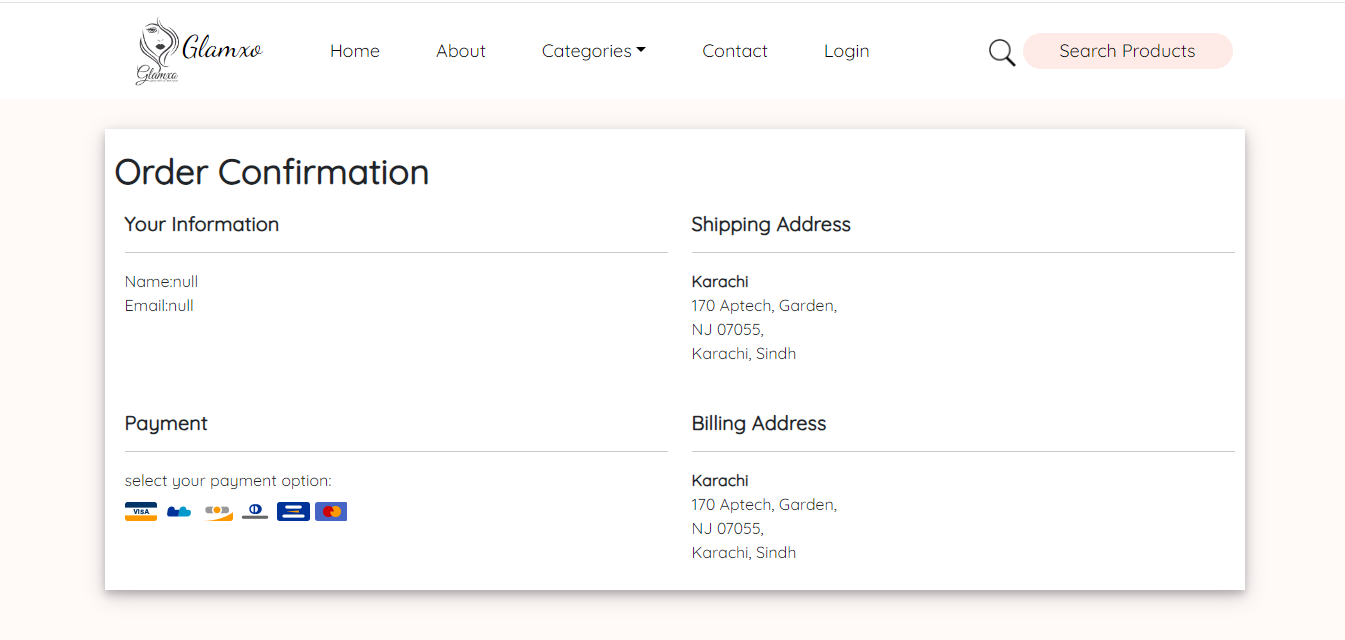This screenshot has height=640, width=1345.
Task: Select the Diners Club payment icon
Action: click(x=255, y=512)
